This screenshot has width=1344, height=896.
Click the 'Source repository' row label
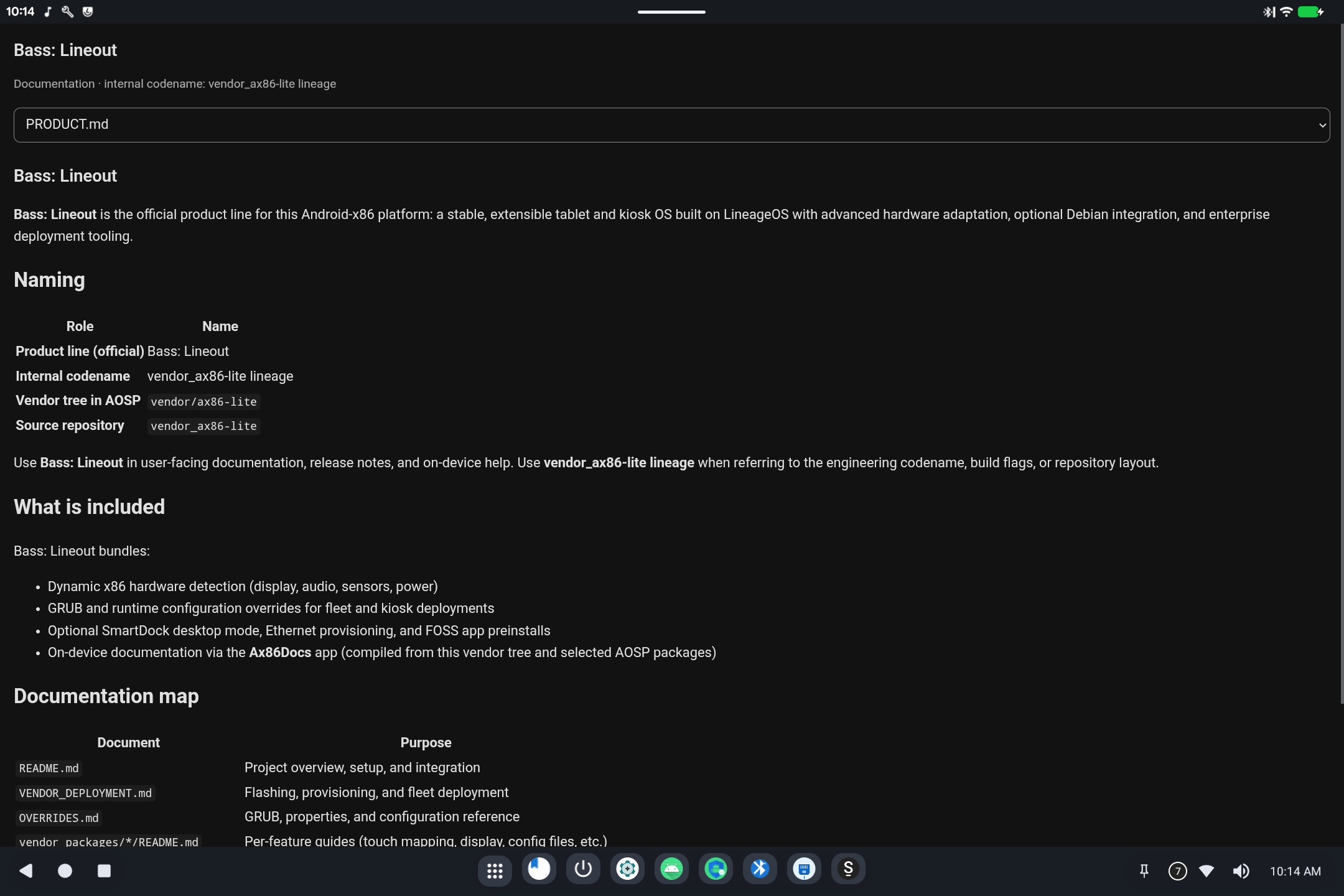tap(70, 426)
